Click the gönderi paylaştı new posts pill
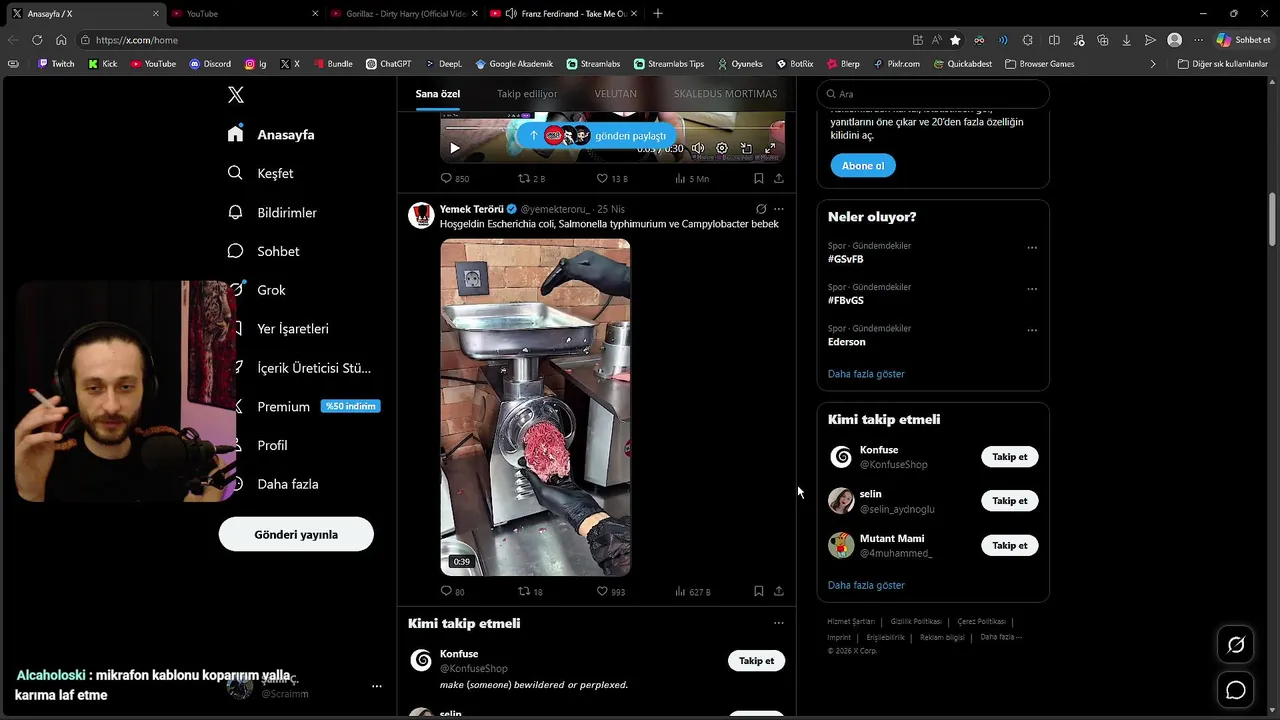This screenshot has height=720, width=1280. [x=597, y=135]
